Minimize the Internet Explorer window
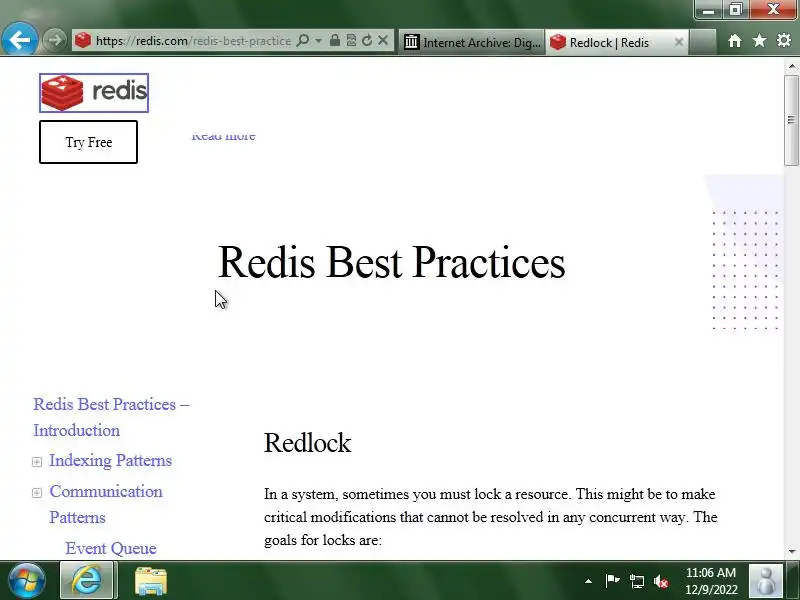The height and width of the screenshot is (600, 800). pyautogui.click(x=709, y=10)
